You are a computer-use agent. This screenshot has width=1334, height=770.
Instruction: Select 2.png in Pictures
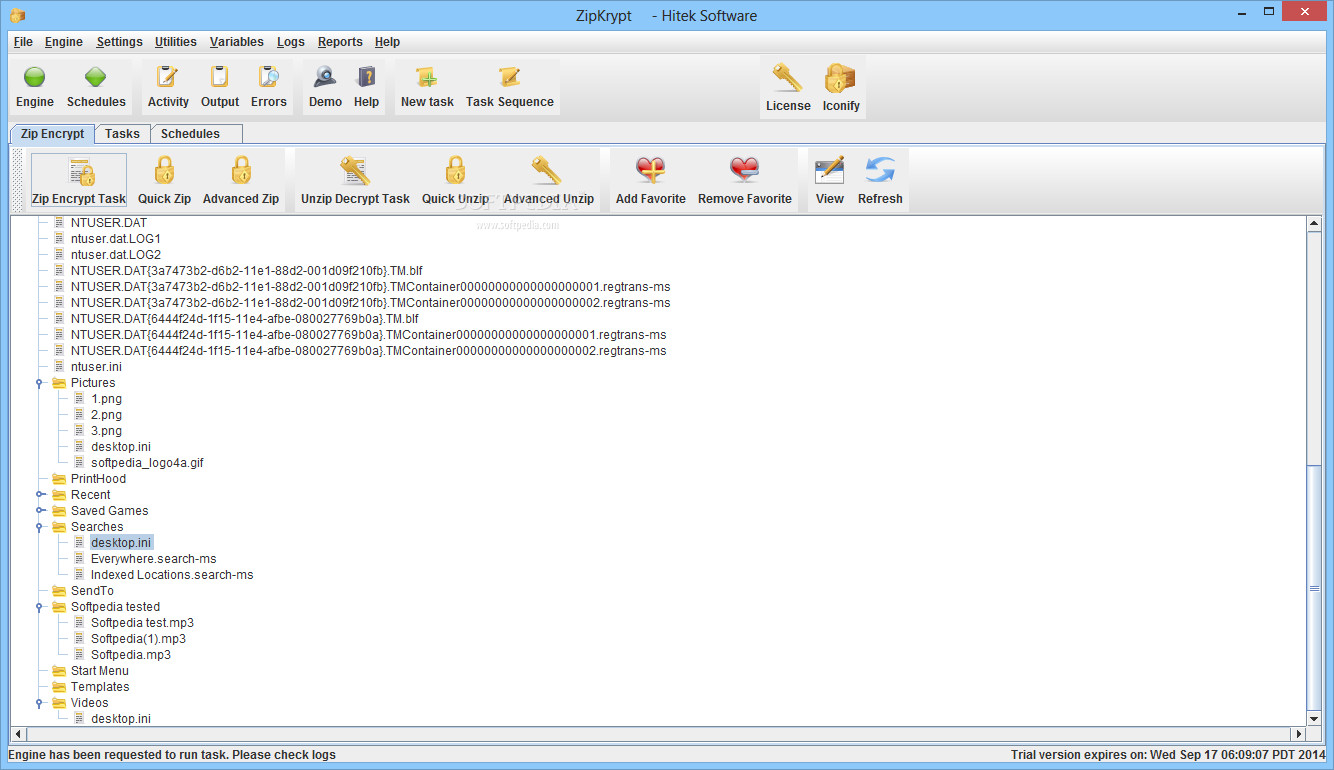coord(106,415)
